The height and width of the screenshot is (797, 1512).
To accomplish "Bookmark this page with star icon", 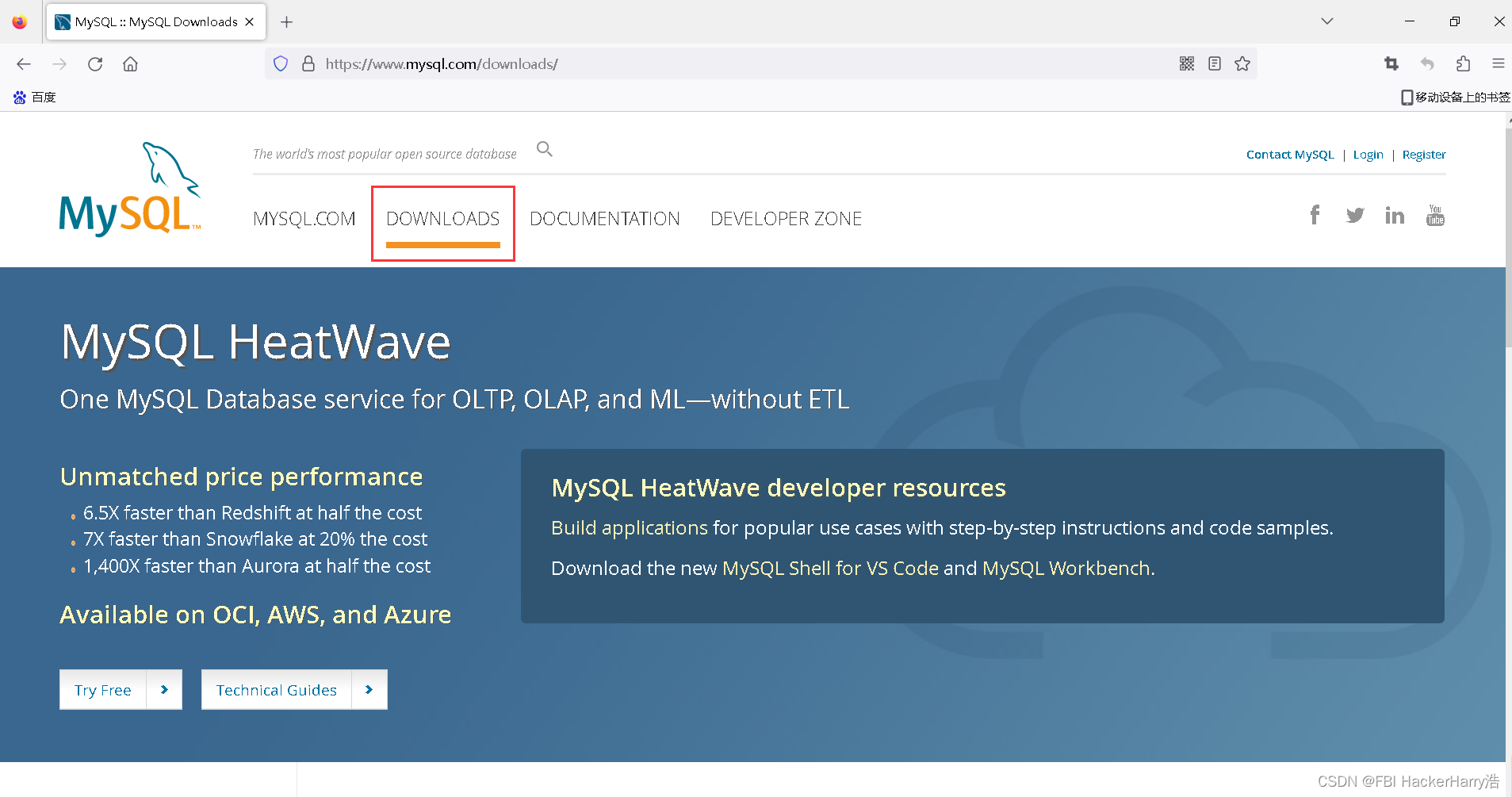I will [1242, 63].
